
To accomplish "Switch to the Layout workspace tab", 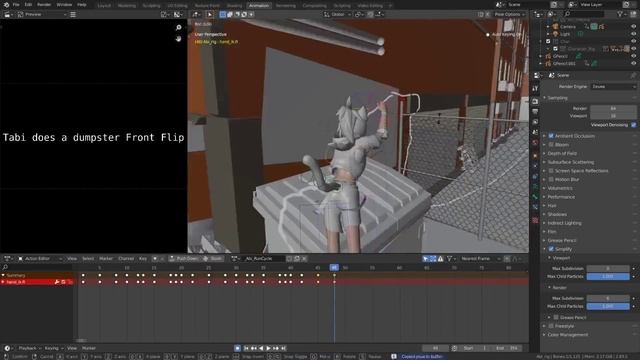I will (104, 6).
